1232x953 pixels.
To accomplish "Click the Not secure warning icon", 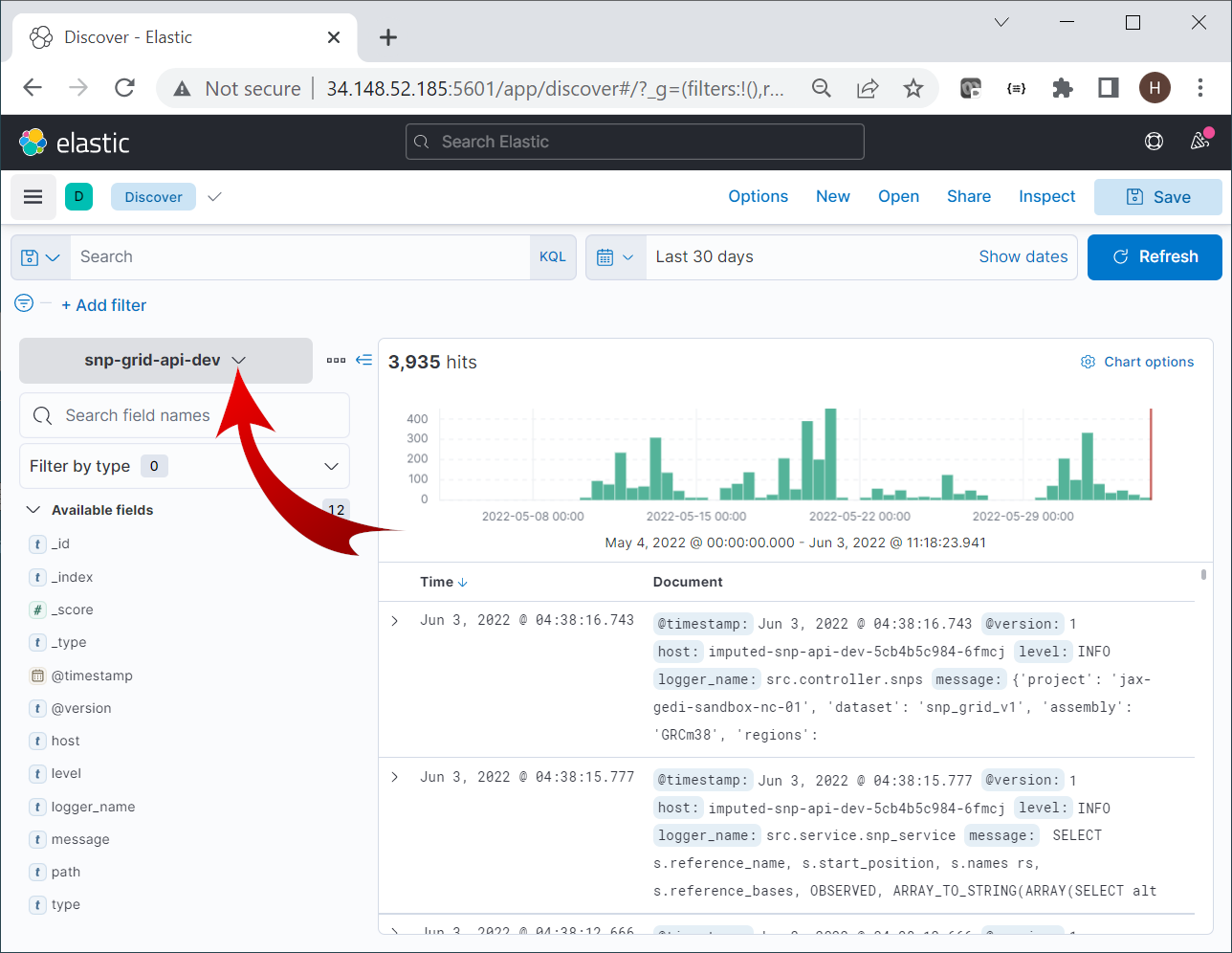I will pyautogui.click(x=182, y=89).
